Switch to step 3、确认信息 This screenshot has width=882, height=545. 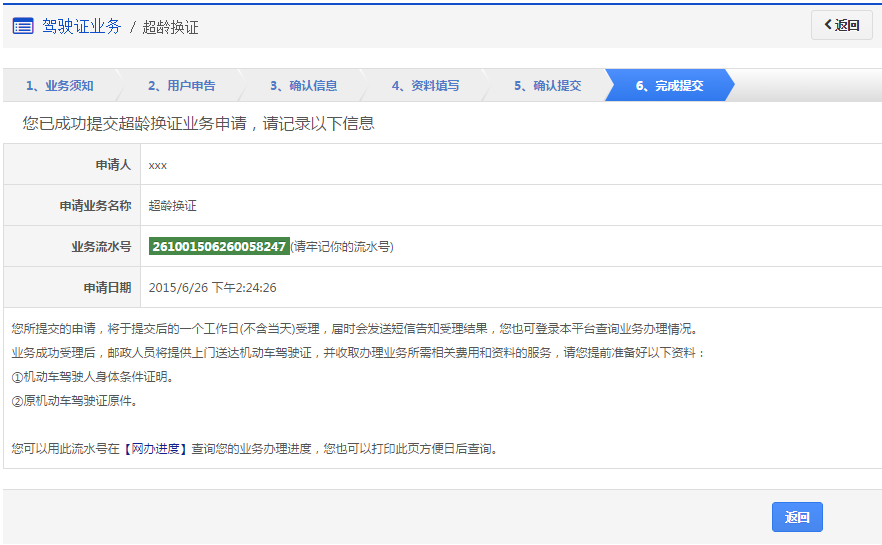point(303,86)
